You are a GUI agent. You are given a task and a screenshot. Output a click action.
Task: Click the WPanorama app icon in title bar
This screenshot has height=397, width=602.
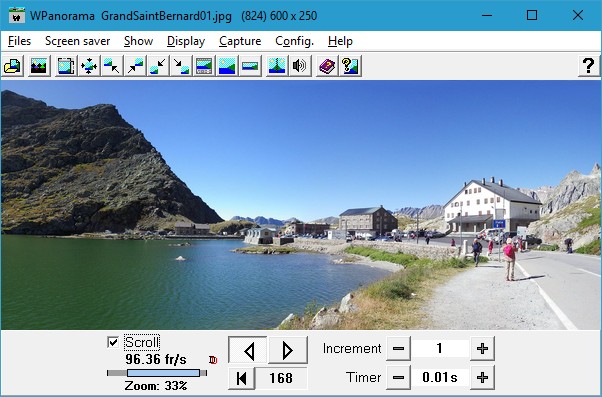pyautogui.click(x=16, y=16)
